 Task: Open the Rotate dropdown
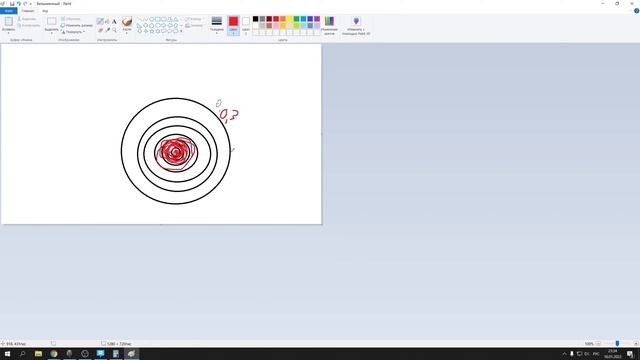point(73,32)
